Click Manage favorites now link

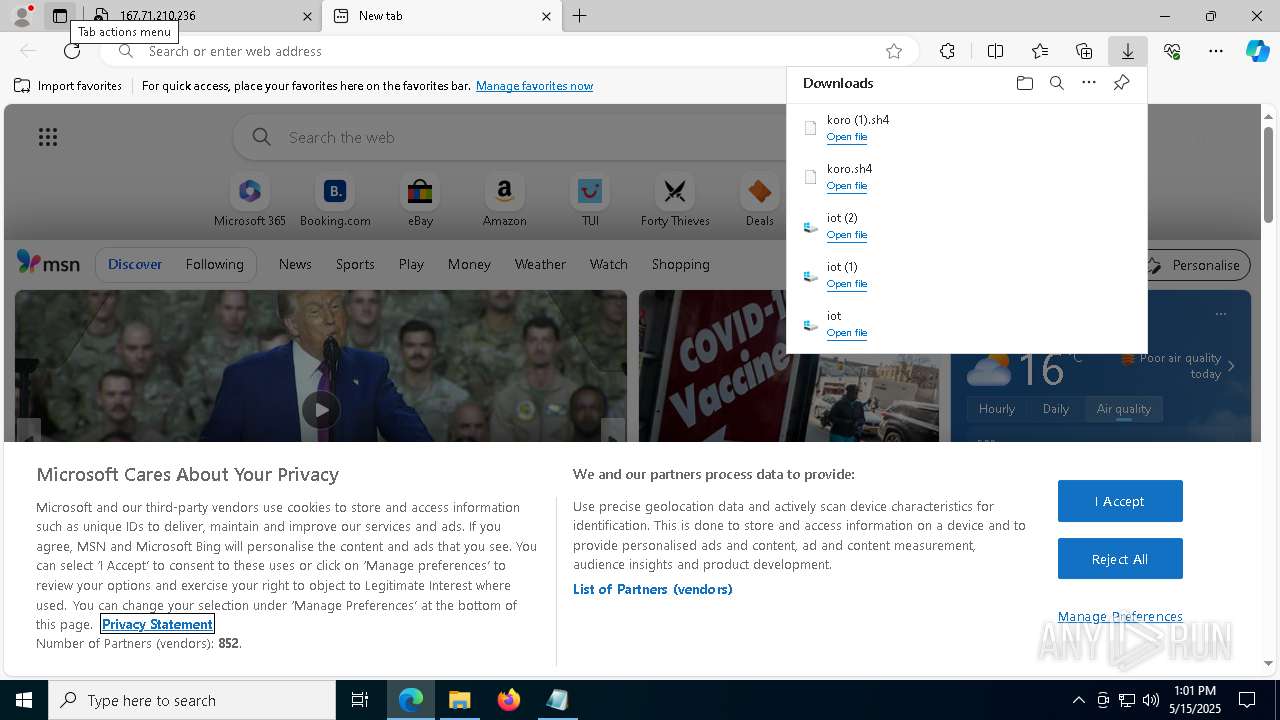click(534, 86)
